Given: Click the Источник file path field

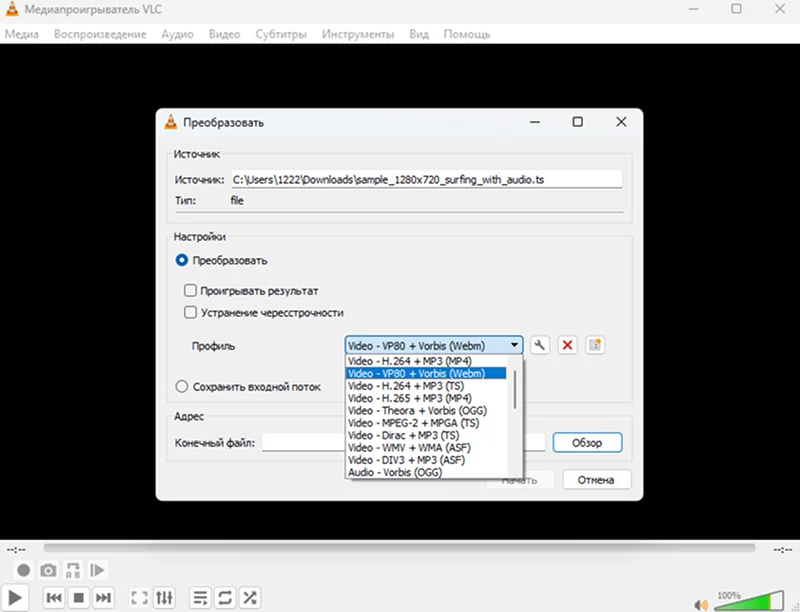Looking at the screenshot, I should [x=427, y=180].
